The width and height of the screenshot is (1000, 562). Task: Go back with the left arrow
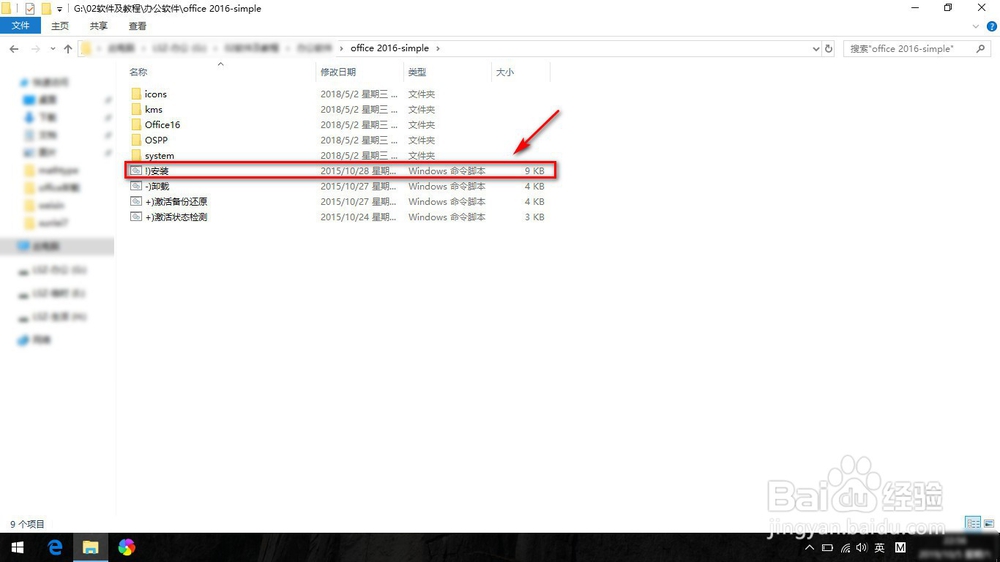click(x=14, y=48)
